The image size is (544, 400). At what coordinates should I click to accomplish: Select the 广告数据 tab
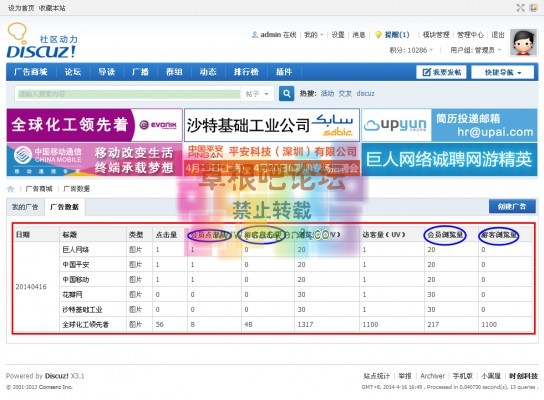(65, 207)
